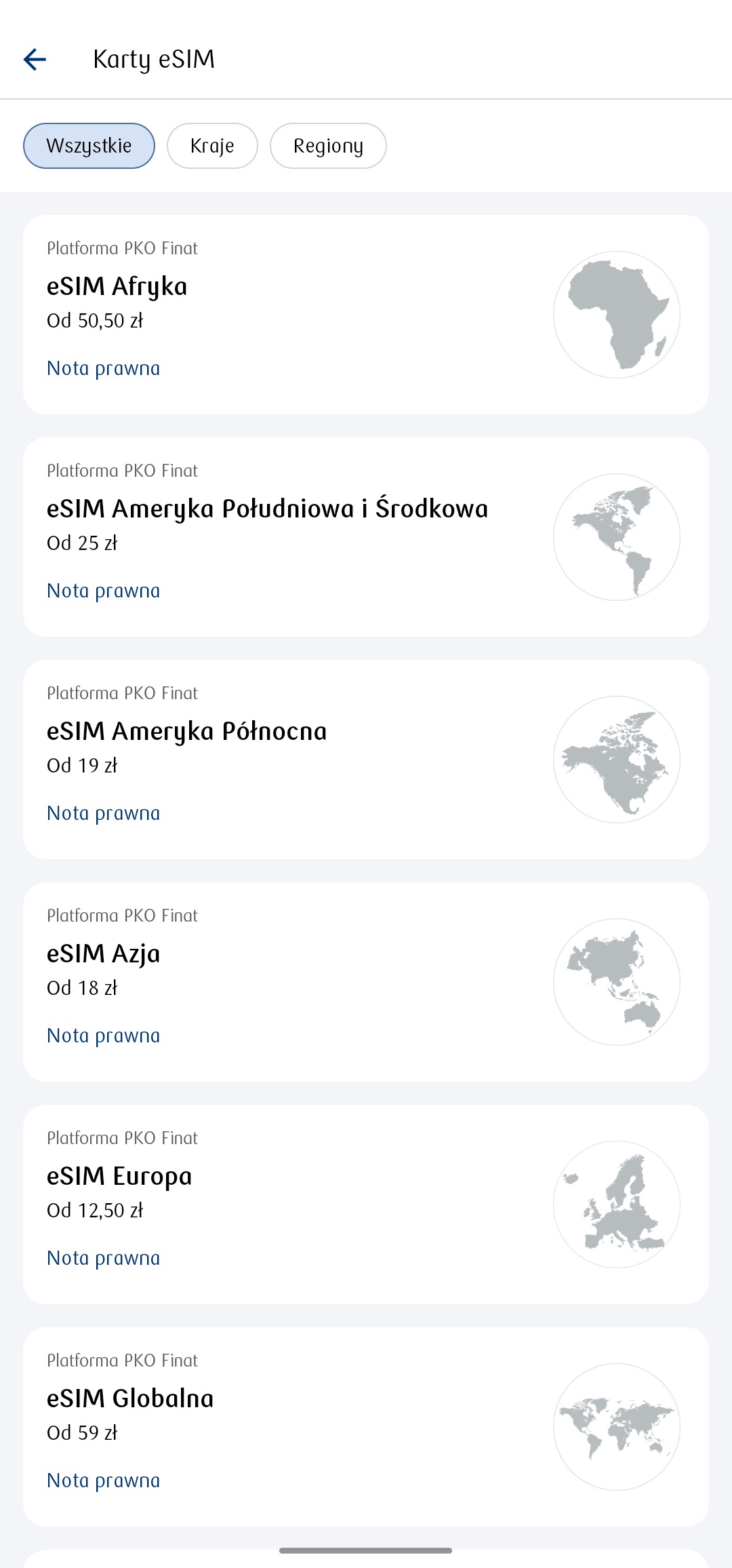Tap the Africa map icon
The height and width of the screenshot is (1568, 732).
tap(616, 315)
